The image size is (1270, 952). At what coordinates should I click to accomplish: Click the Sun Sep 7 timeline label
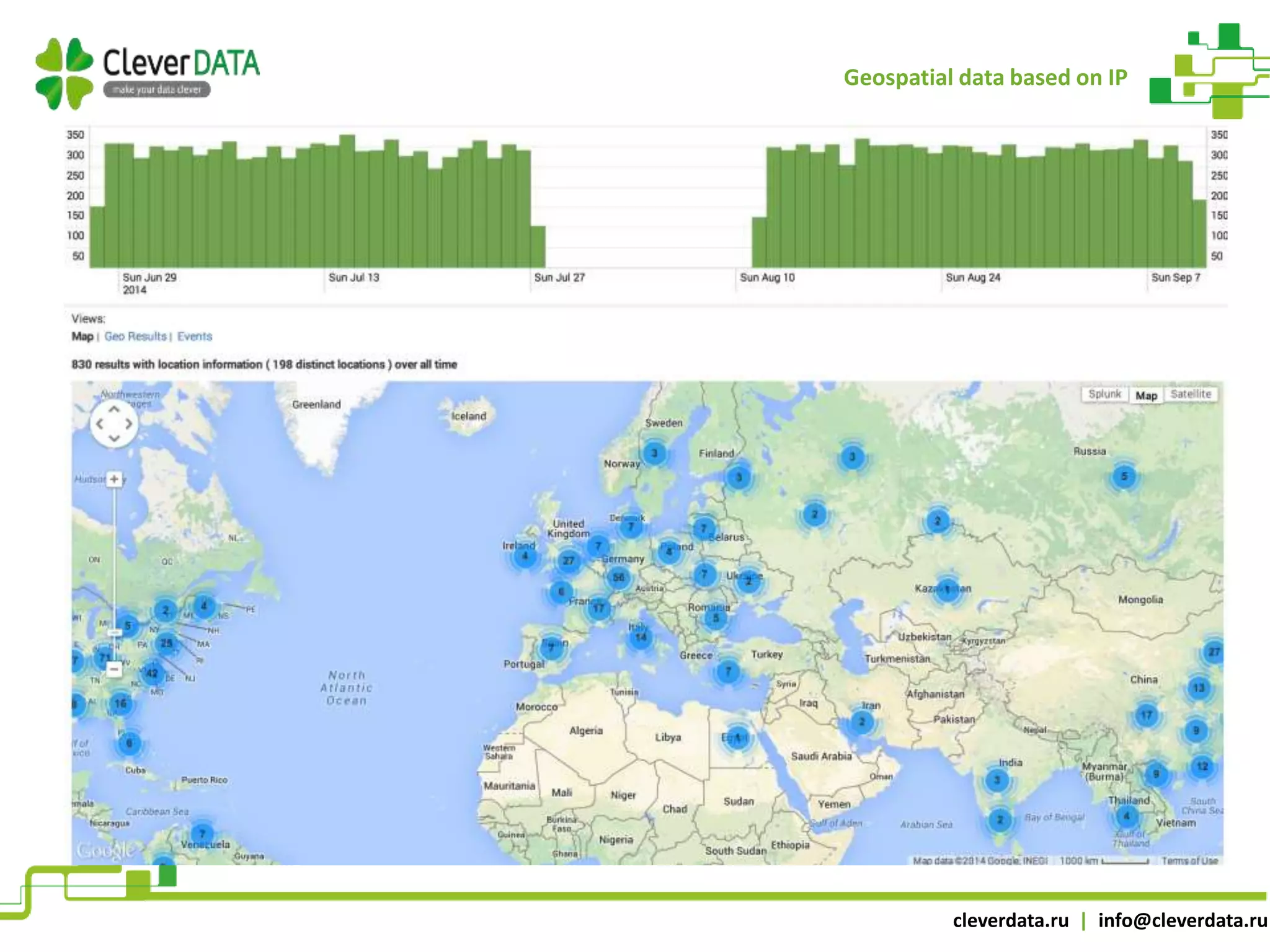tap(1176, 278)
